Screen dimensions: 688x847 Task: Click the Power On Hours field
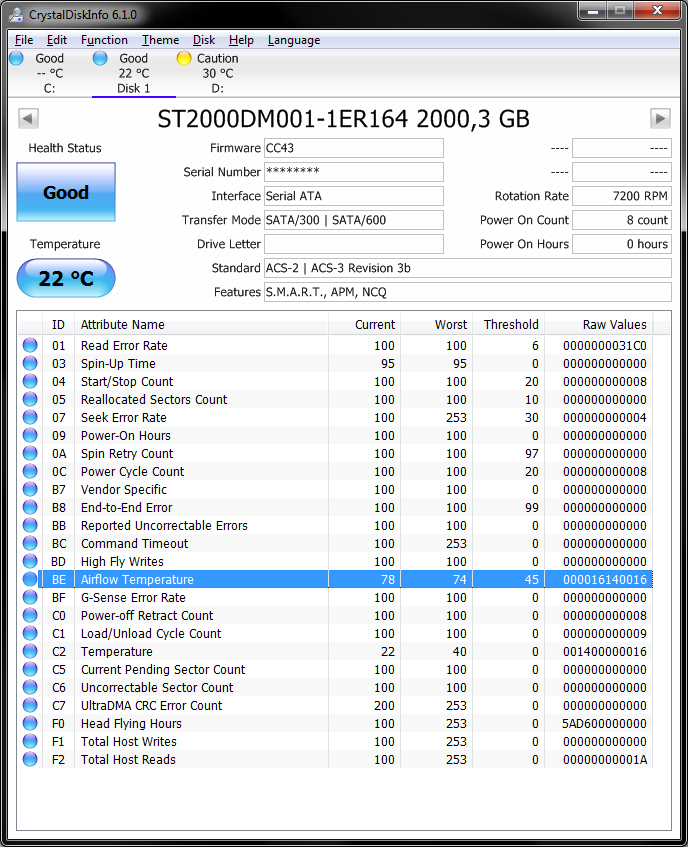(x=622, y=244)
